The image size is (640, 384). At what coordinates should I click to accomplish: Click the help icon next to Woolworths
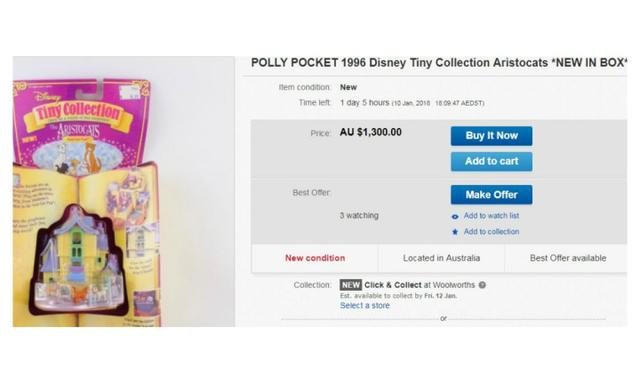(482, 285)
